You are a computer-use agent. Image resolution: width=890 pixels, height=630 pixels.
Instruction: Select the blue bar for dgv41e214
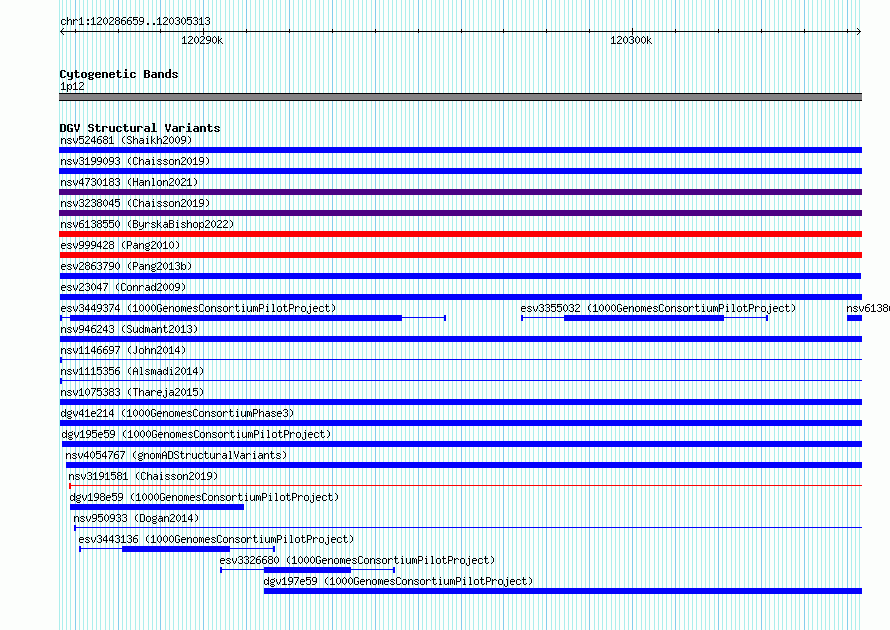(460, 423)
